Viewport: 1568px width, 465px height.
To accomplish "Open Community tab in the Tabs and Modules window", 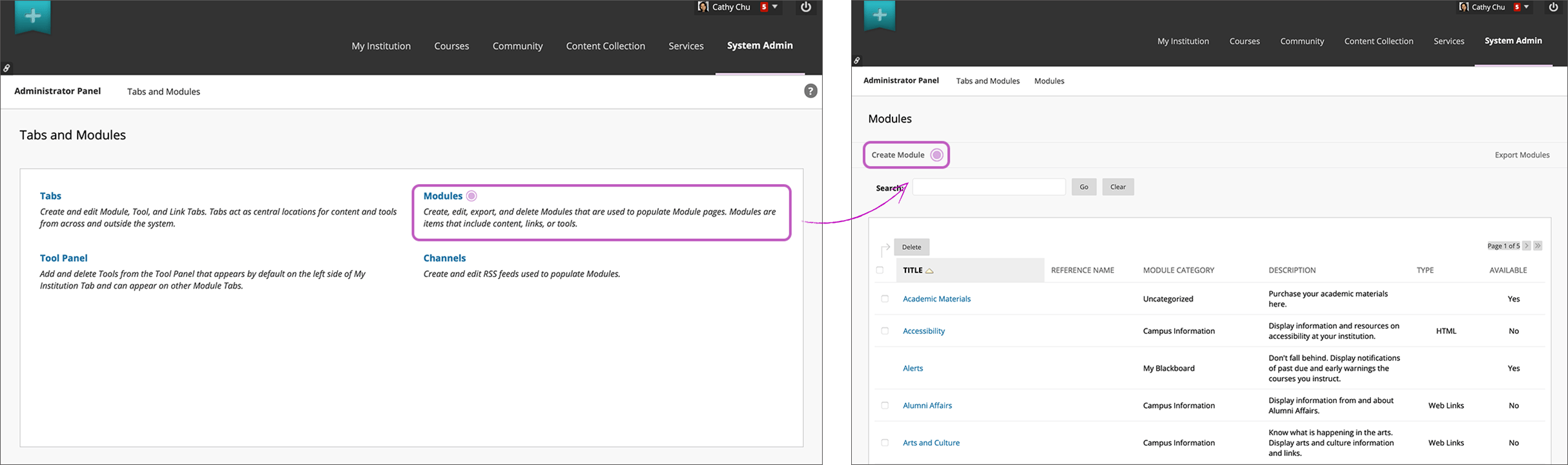I will (x=517, y=46).
